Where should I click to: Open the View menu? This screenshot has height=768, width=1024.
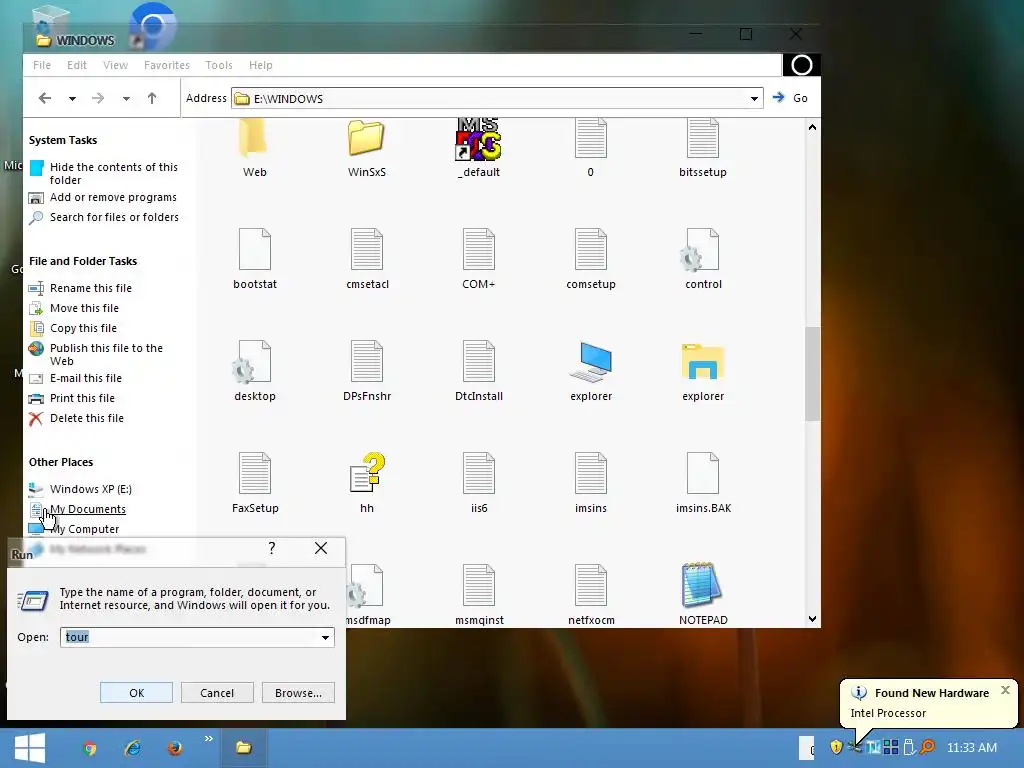[115, 65]
